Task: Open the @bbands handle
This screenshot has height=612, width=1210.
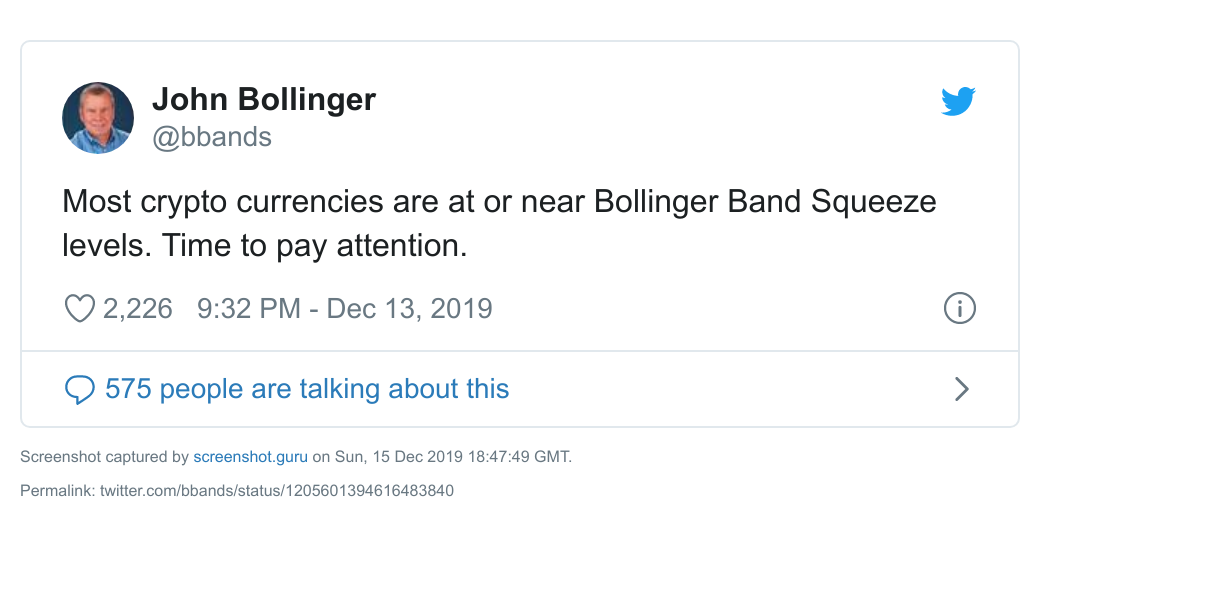Action: (x=212, y=137)
